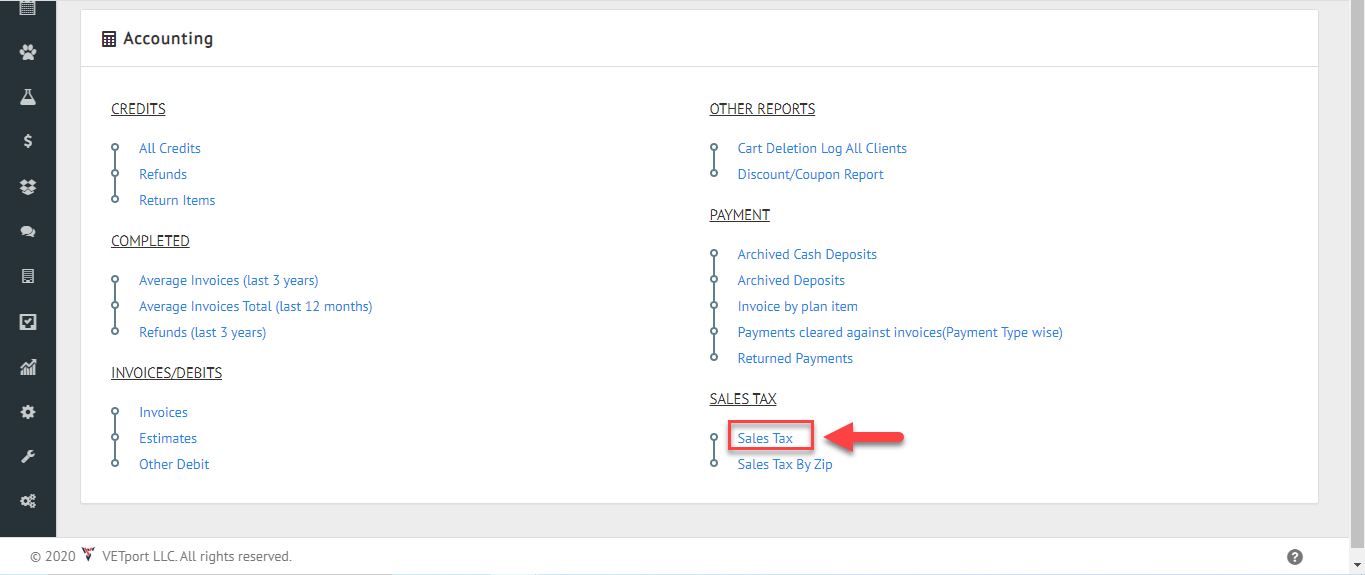
Task: Click the CREDITS section heading
Action: [x=138, y=109]
